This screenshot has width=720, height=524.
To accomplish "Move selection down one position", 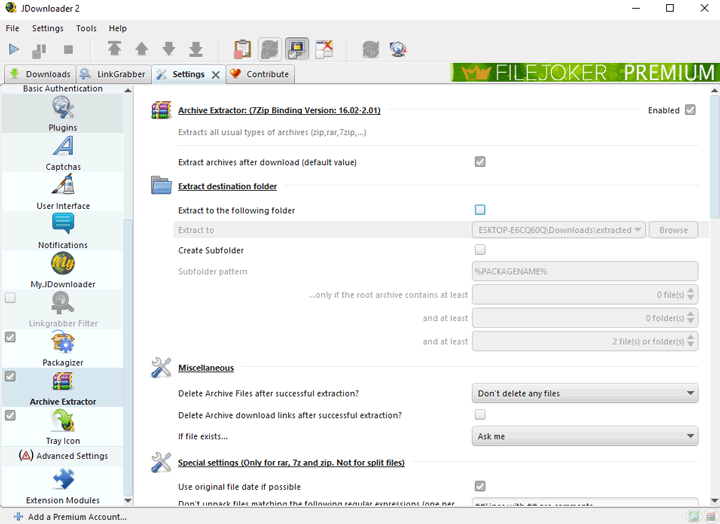I will pos(169,49).
